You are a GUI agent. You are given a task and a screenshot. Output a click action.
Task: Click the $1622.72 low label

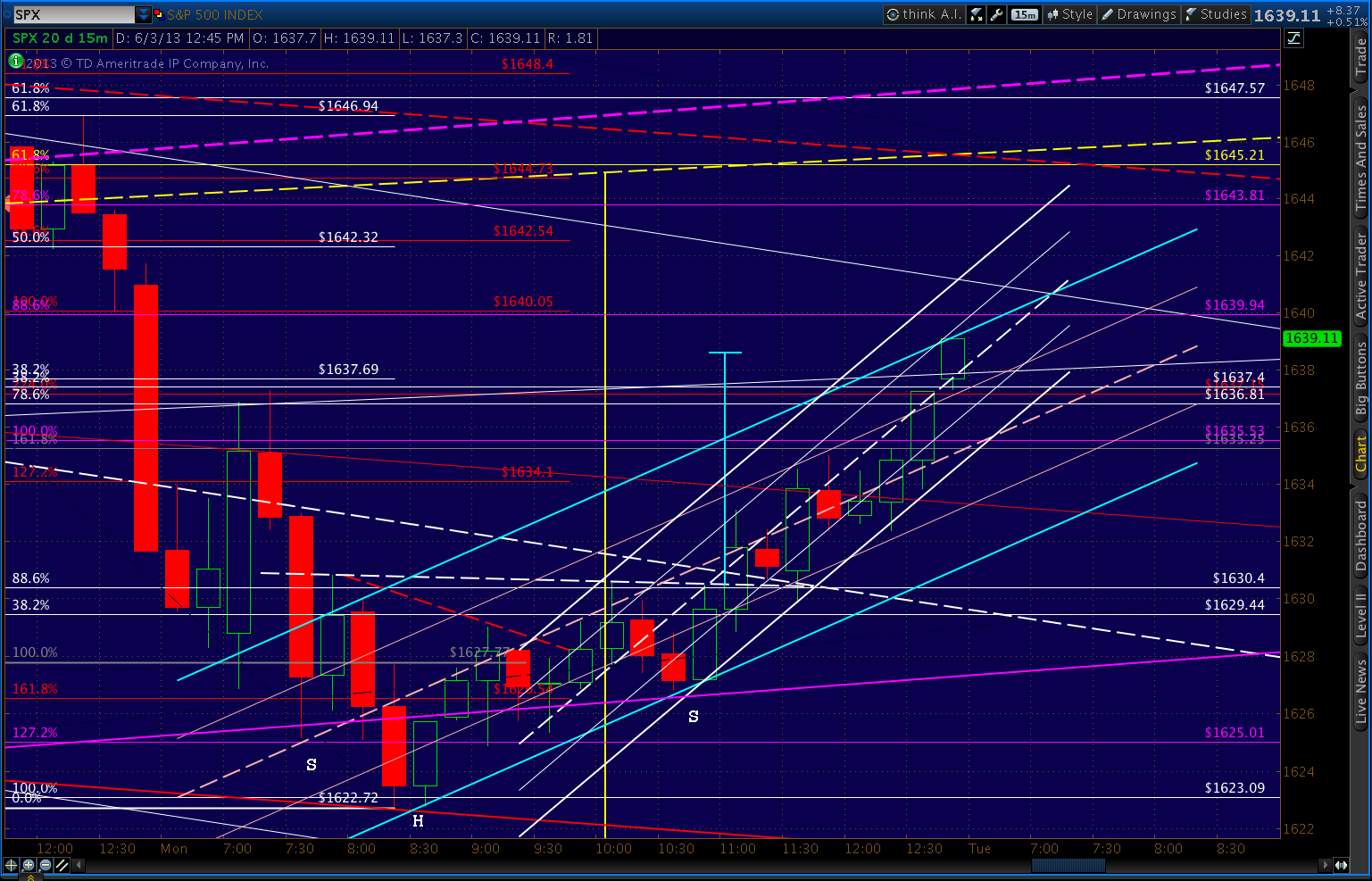[x=348, y=797]
